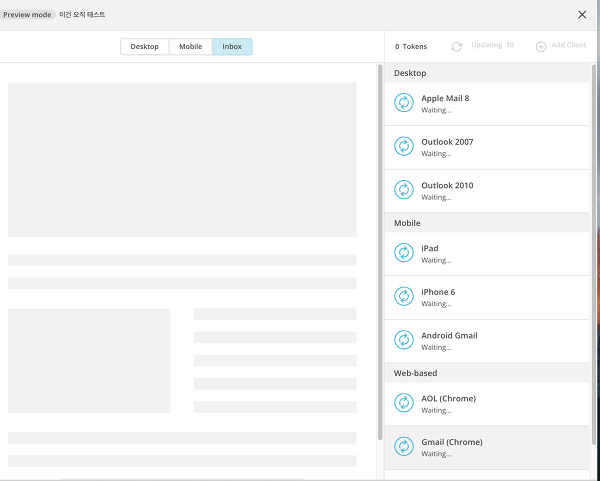The image size is (600, 481).
Task: Select the Outlook 2007 client name
Action: pyautogui.click(x=447, y=142)
